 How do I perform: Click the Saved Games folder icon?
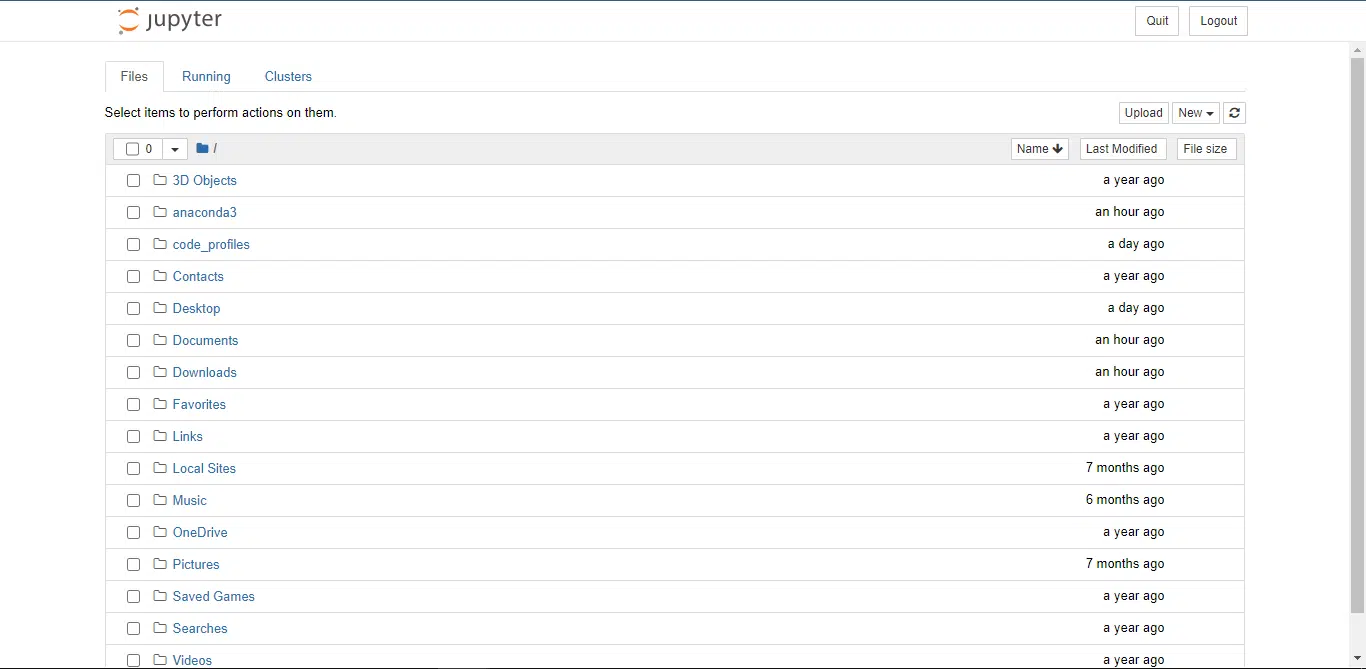point(160,596)
